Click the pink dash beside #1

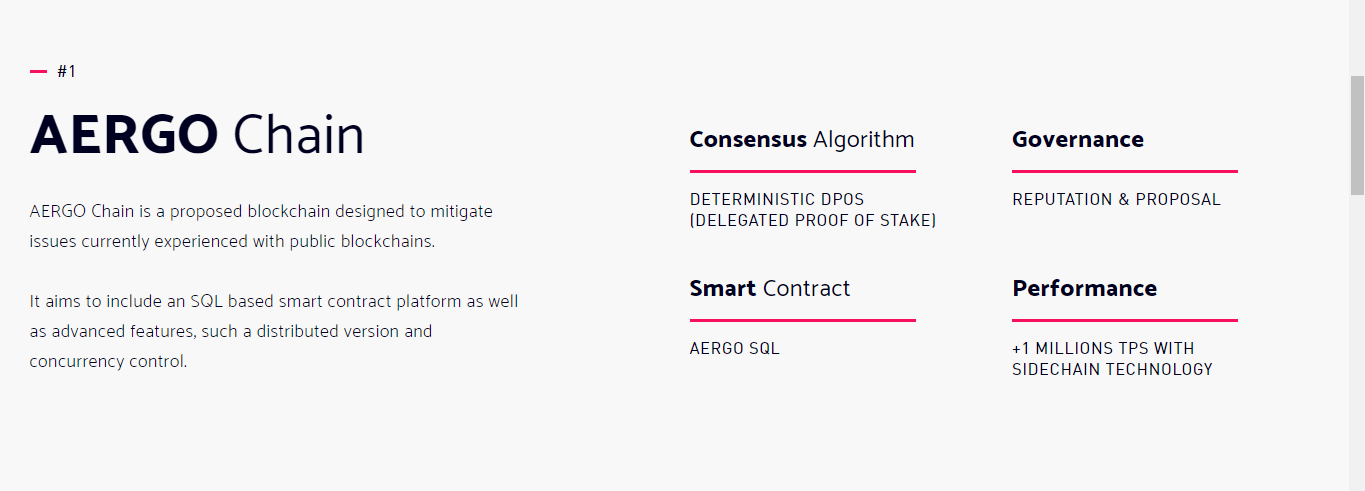39,71
